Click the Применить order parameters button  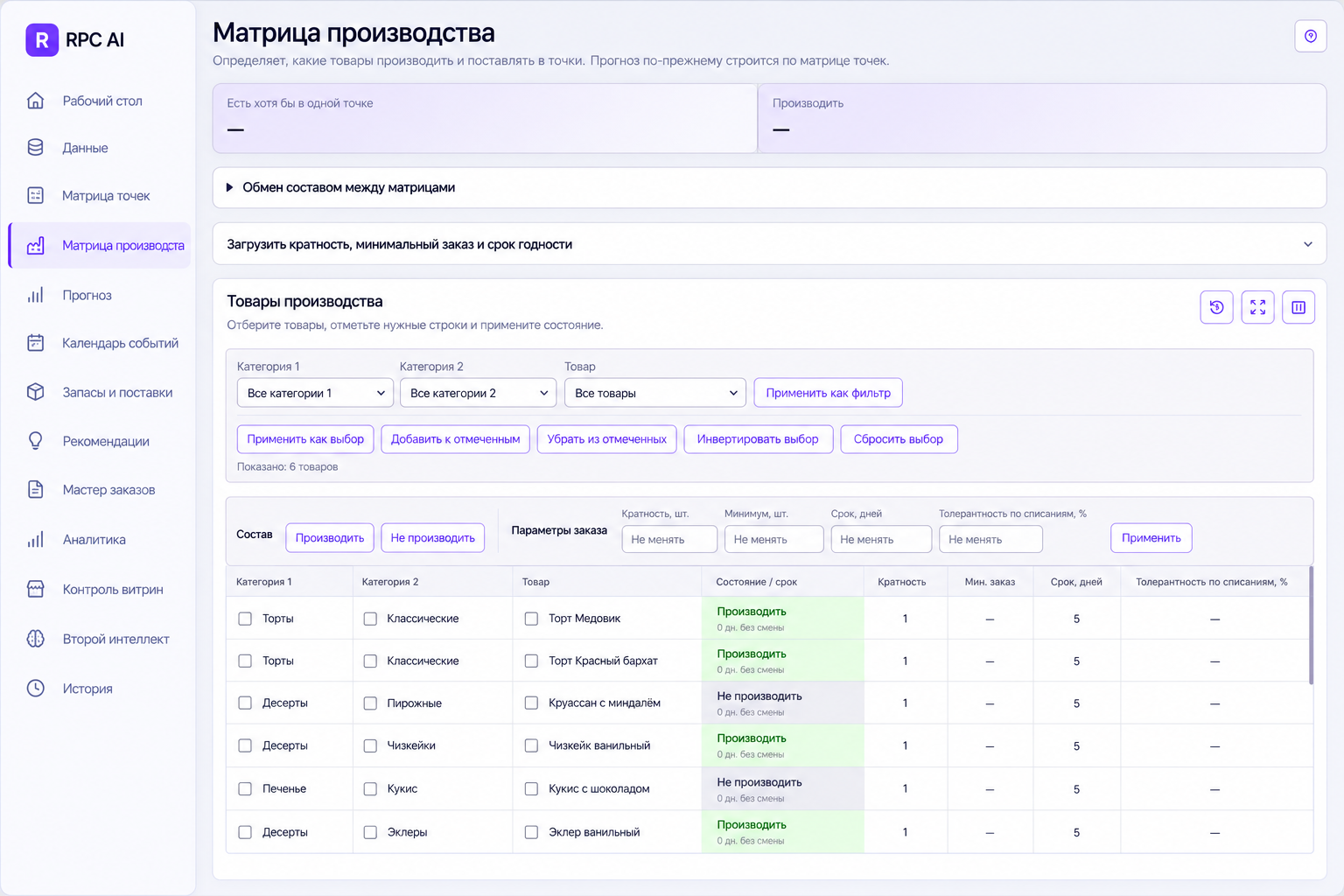[x=1151, y=538]
